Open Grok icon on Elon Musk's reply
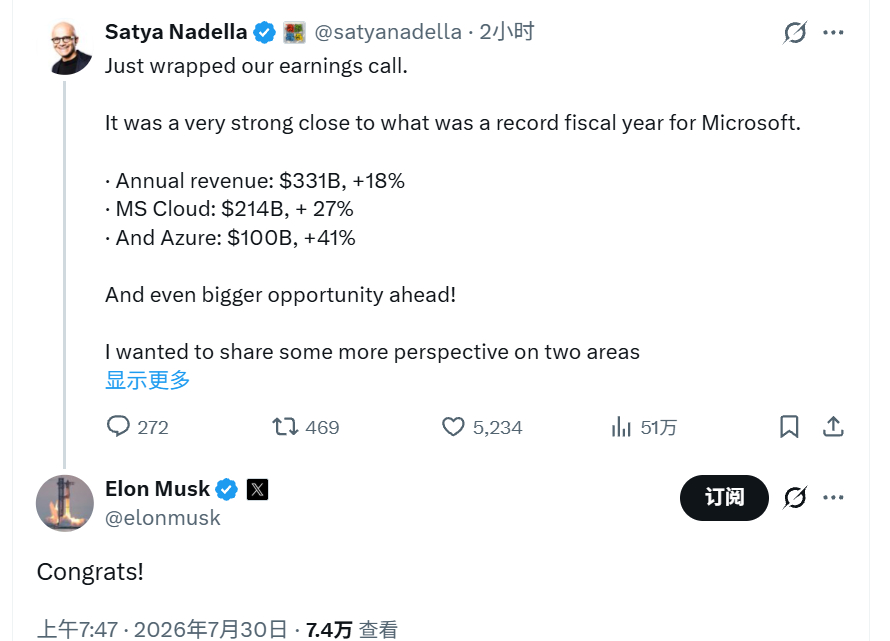 (795, 498)
